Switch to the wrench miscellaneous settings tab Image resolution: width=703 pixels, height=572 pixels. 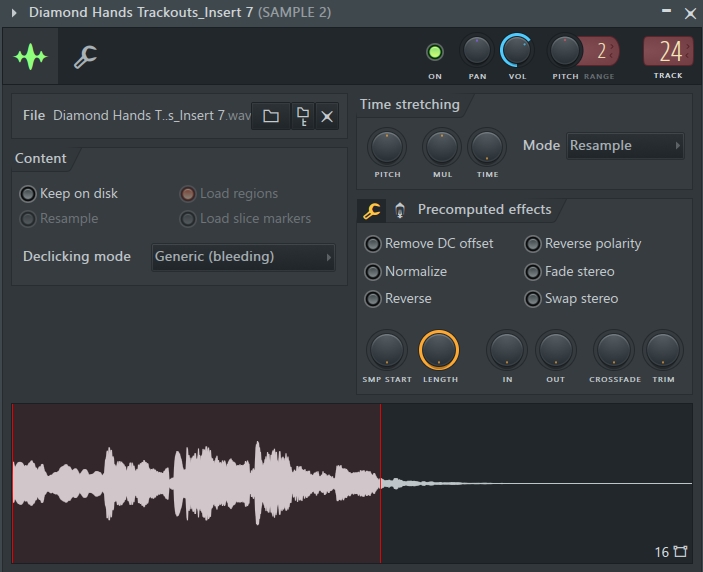point(85,57)
